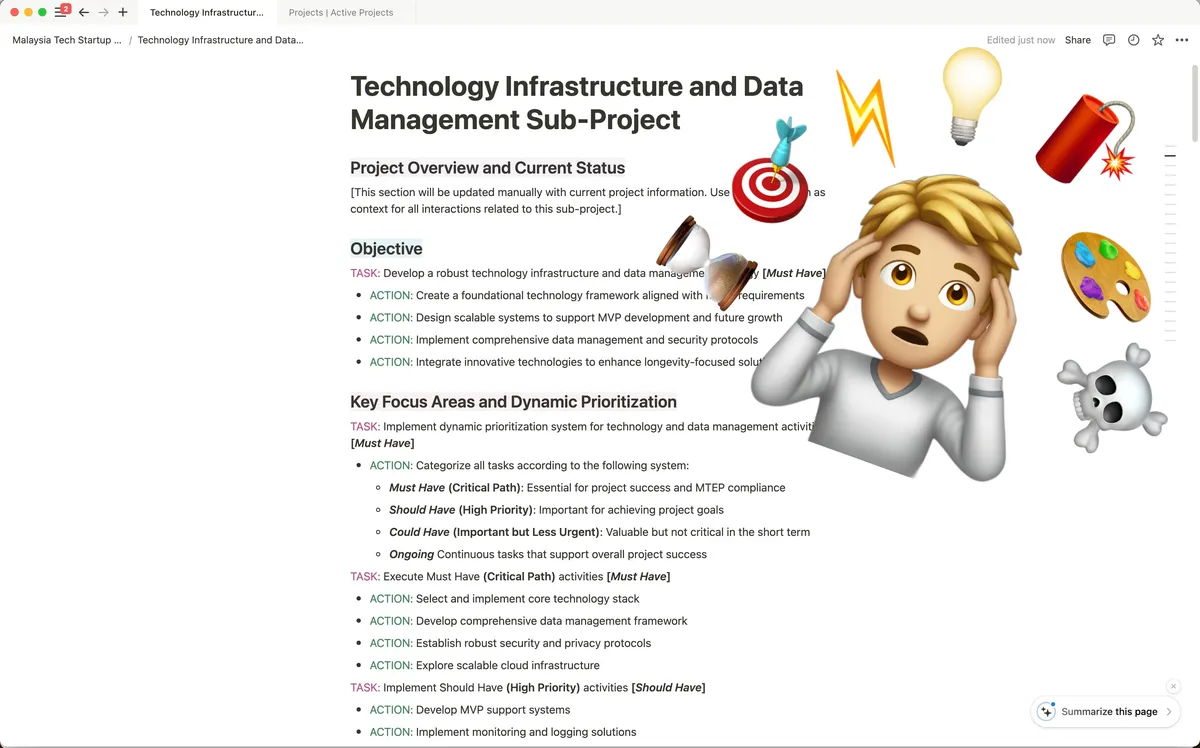Dismiss the Summarize this page popup
Screen dimensions: 1200x748
[1173, 686]
